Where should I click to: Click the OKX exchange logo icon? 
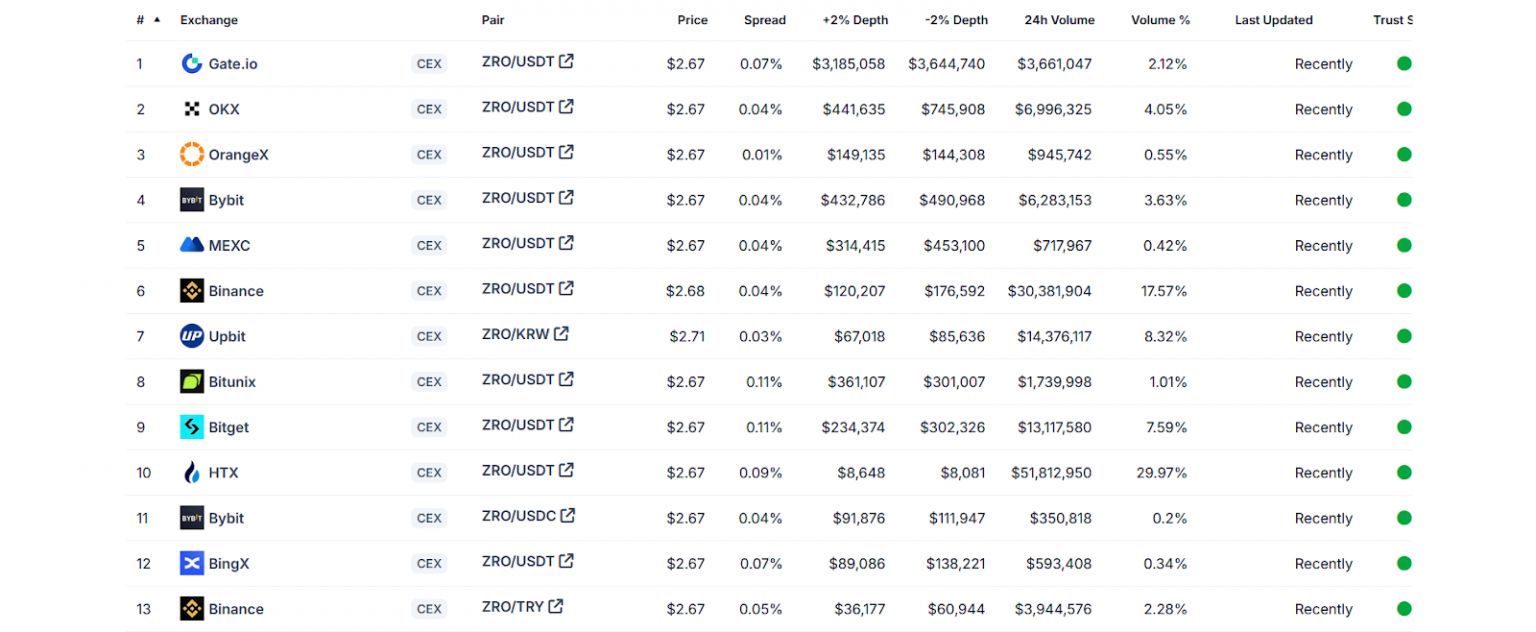click(x=192, y=109)
